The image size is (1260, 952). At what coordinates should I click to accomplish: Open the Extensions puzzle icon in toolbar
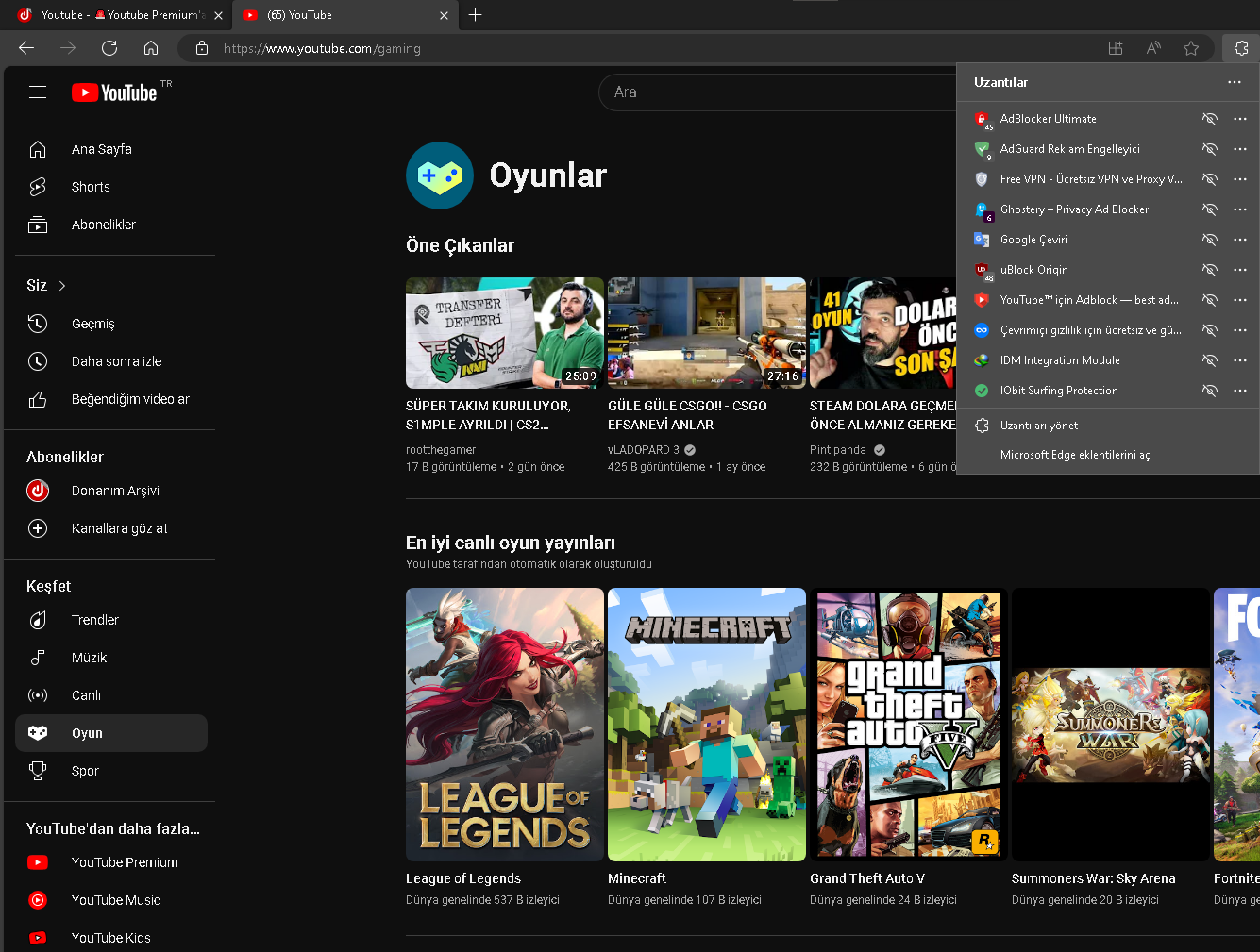1241,48
